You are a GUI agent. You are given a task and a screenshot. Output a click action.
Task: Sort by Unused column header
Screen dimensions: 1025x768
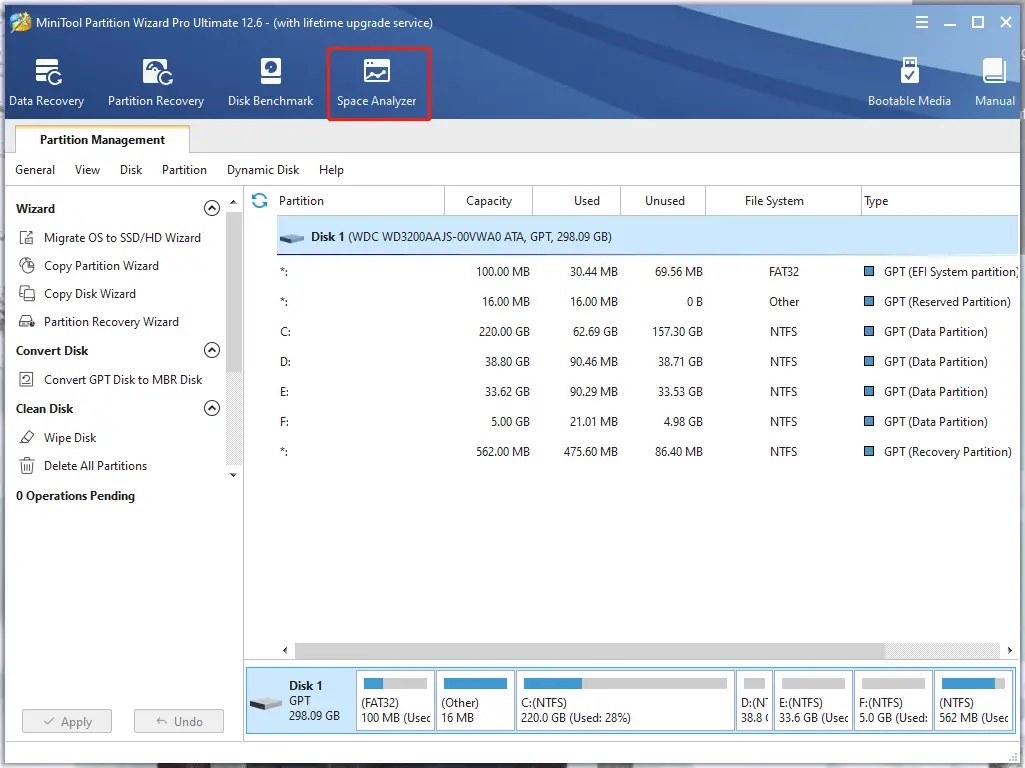[665, 201]
